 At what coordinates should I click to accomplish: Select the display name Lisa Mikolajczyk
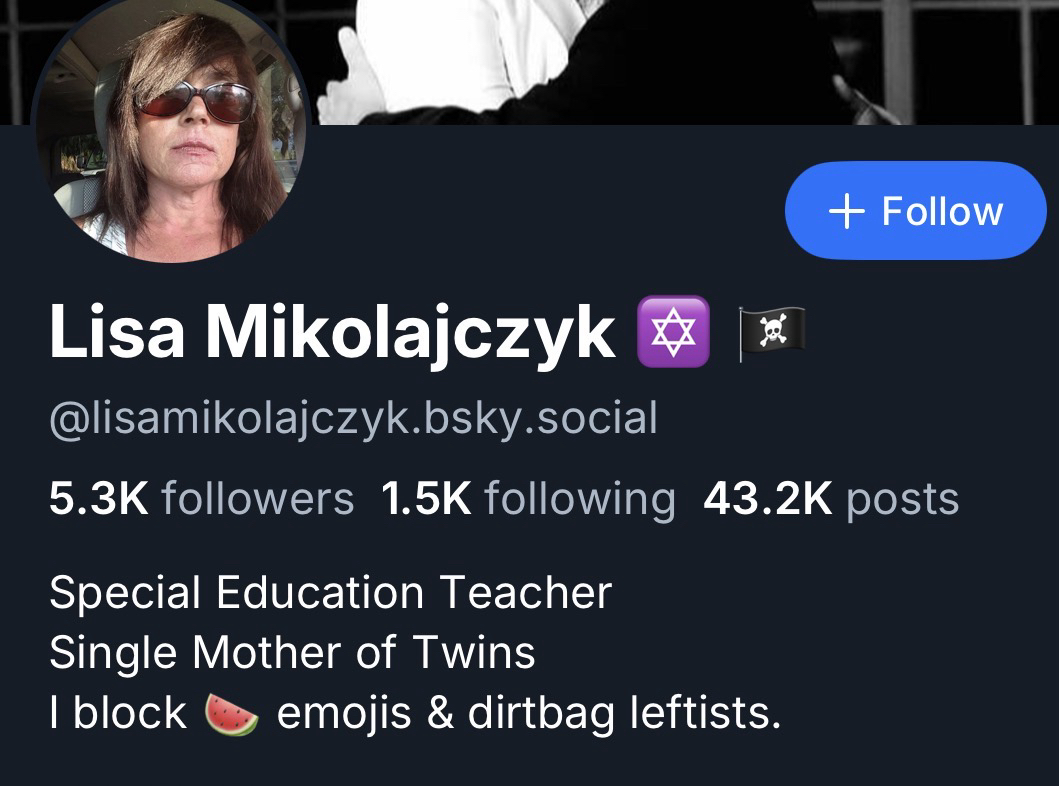click(332, 332)
